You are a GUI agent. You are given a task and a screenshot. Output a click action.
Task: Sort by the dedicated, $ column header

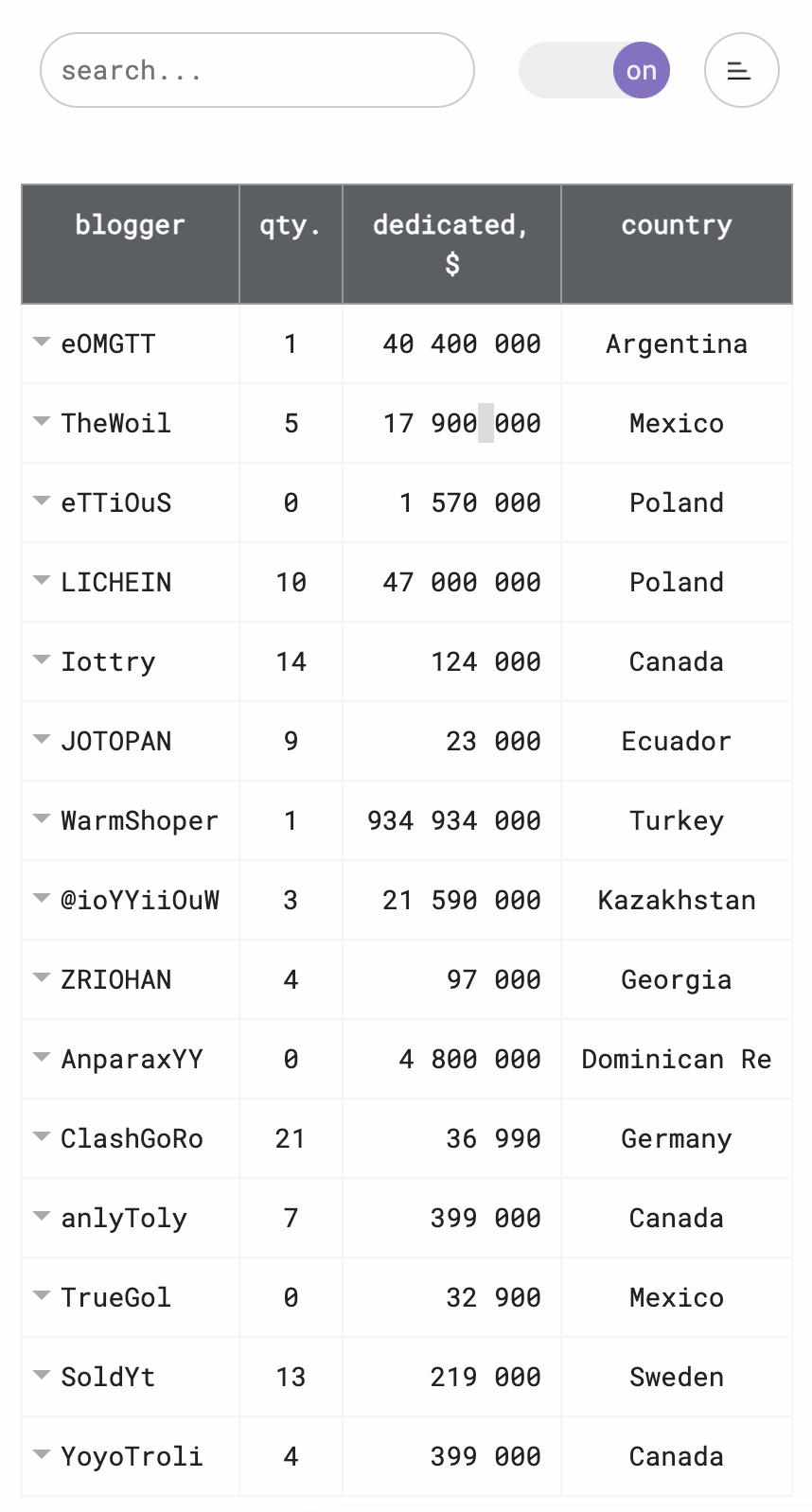point(451,244)
